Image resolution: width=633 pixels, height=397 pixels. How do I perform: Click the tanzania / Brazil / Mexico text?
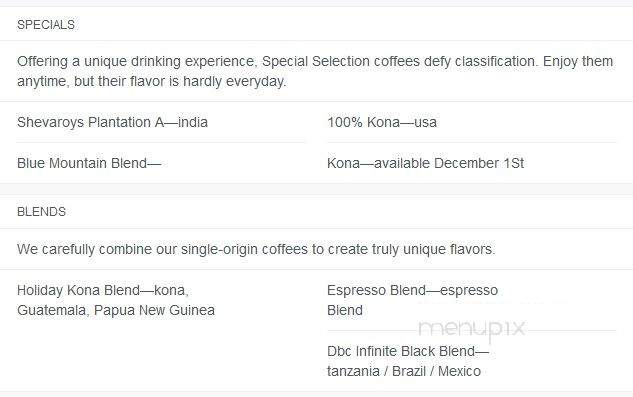404,371
